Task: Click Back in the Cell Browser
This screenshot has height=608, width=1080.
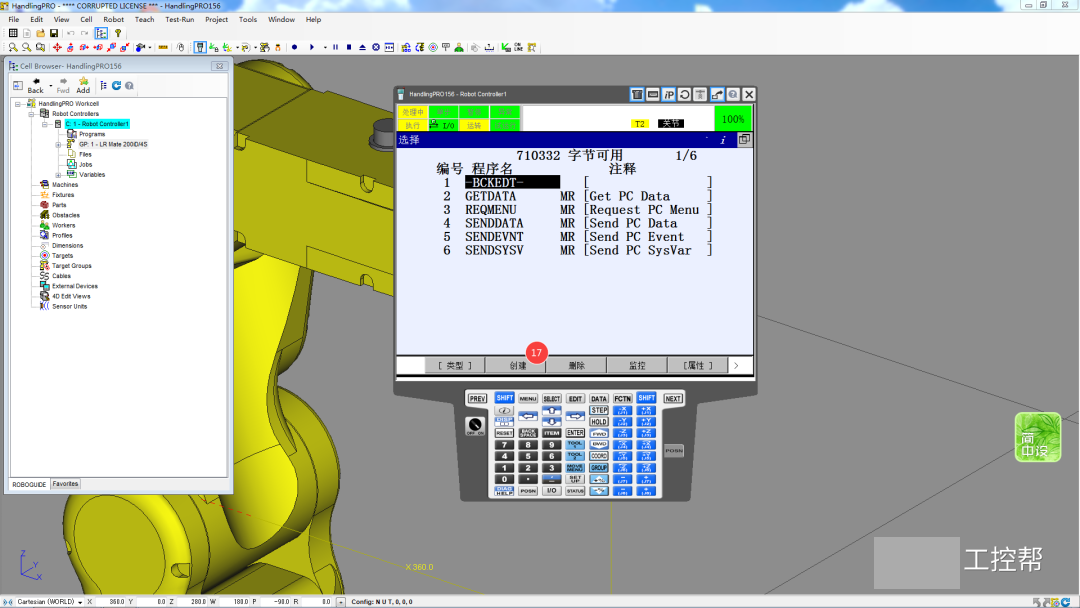Action: click(x=35, y=85)
